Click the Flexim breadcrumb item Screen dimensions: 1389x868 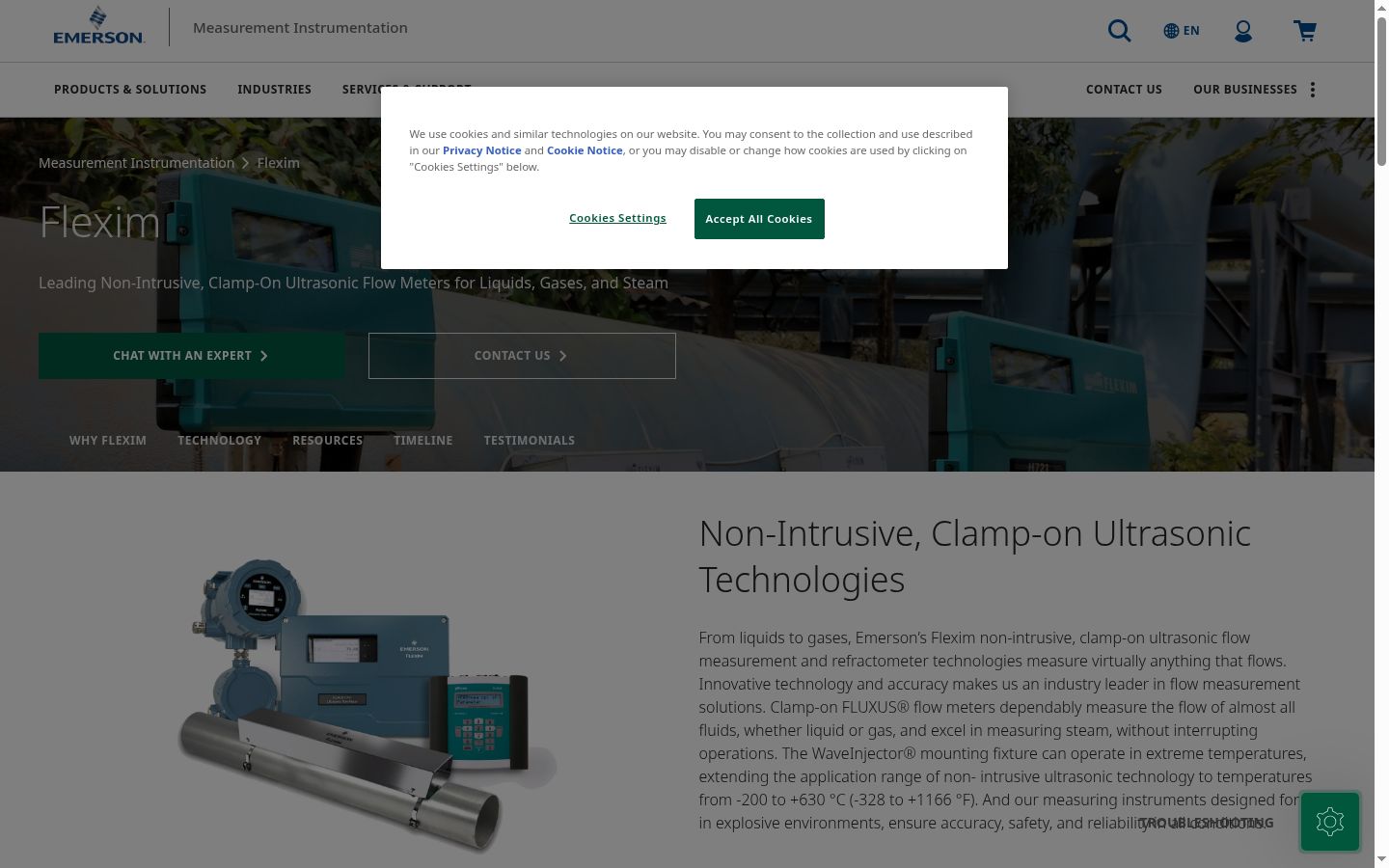click(278, 163)
